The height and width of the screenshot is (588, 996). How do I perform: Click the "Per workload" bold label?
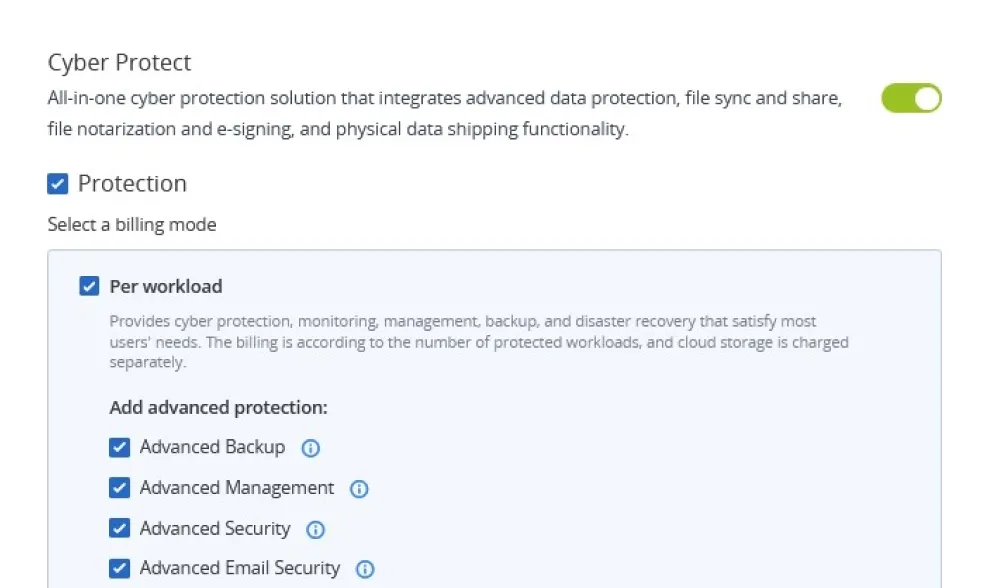[x=166, y=287]
